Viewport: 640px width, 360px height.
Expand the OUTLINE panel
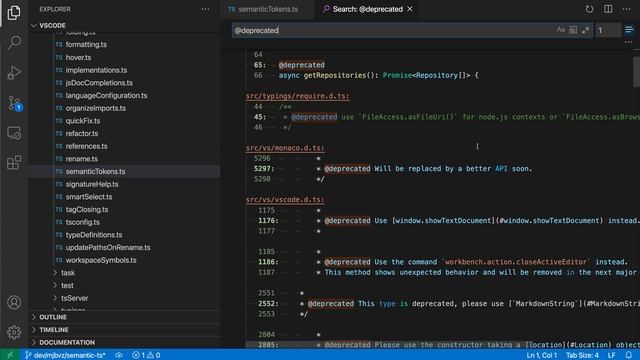click(x=124, y=317)
